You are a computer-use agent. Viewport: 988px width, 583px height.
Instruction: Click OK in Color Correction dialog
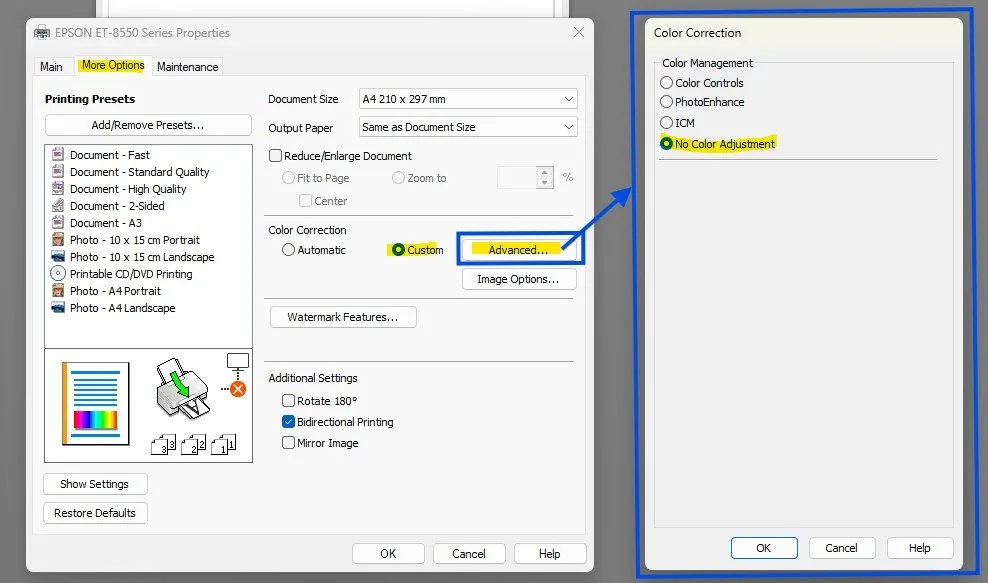tap(764, 548)
